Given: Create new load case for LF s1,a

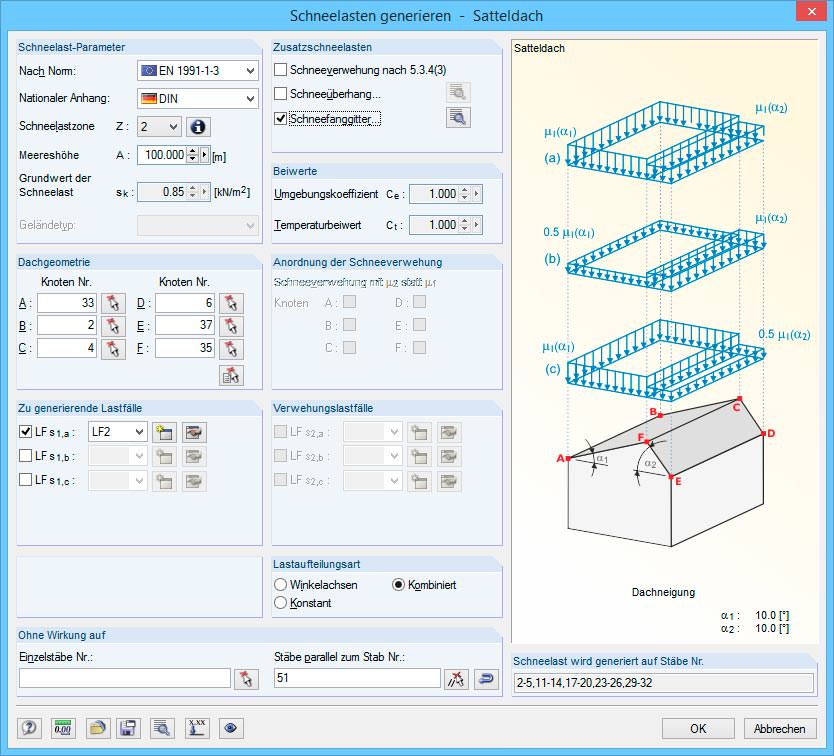Looking at the screenshot, I should pyautogui.click(x=164, y=432).
